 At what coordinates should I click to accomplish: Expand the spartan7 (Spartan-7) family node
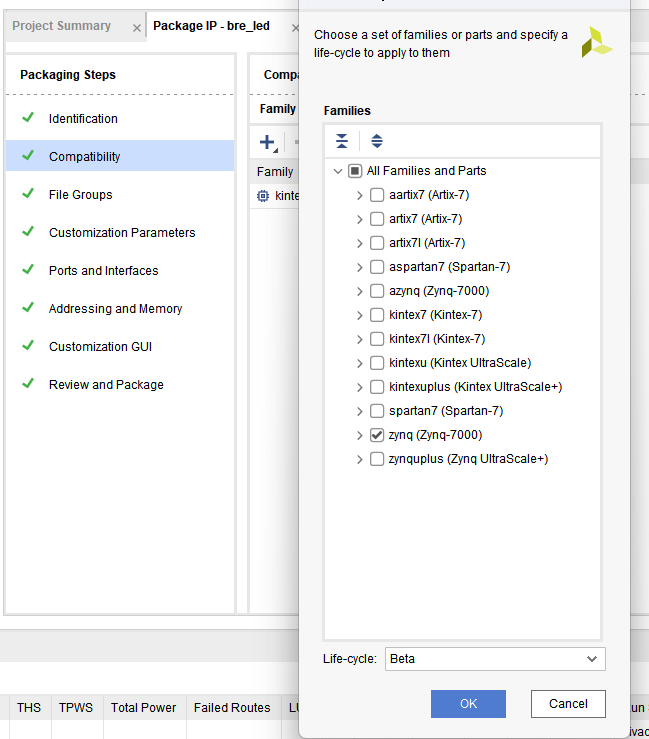pyautogui.click(x=360, y=411)
